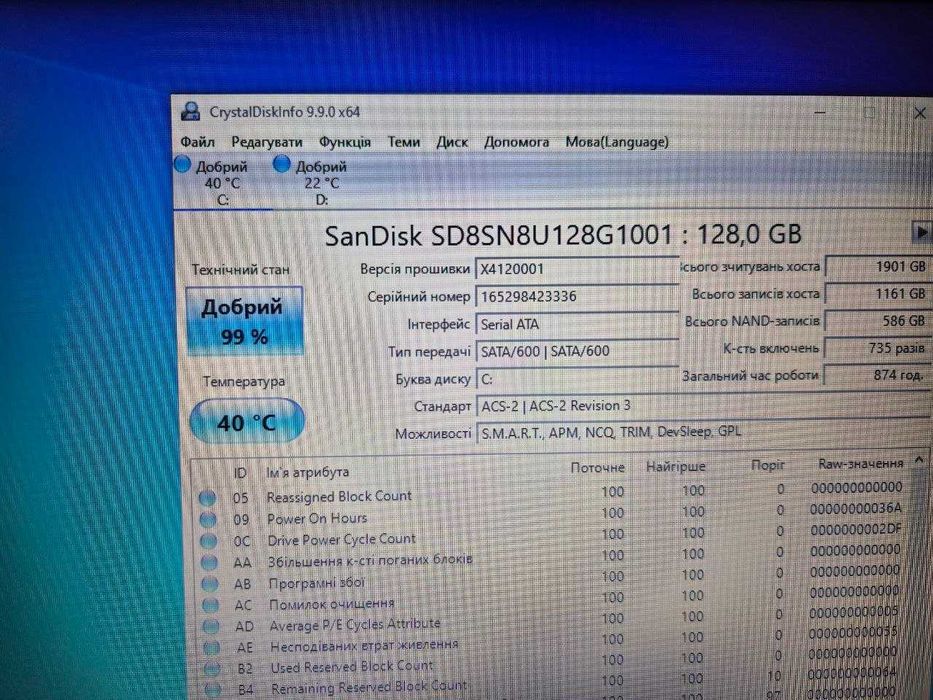The height and width of the screenshot is (700, 933).
Task: Click the 40 °C temperature button
Action: click(x=246, y=422)
